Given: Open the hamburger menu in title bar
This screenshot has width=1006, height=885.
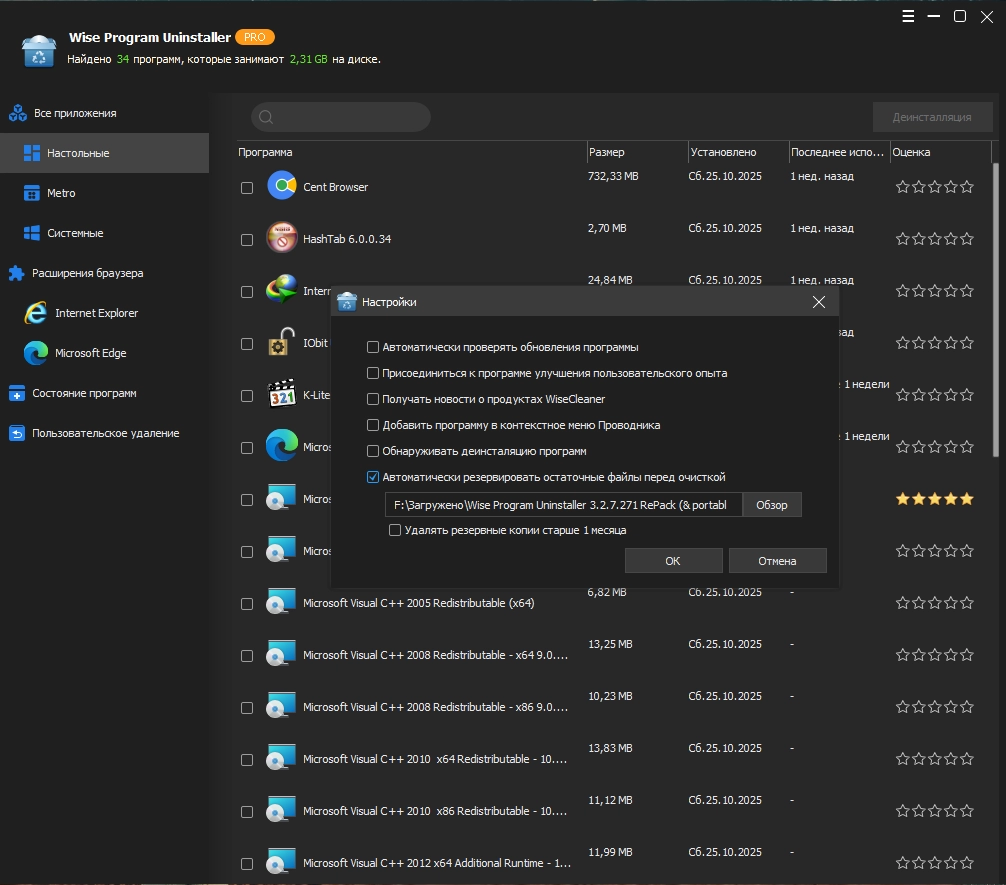Looking at the screenshot, I should pos(908,16).
